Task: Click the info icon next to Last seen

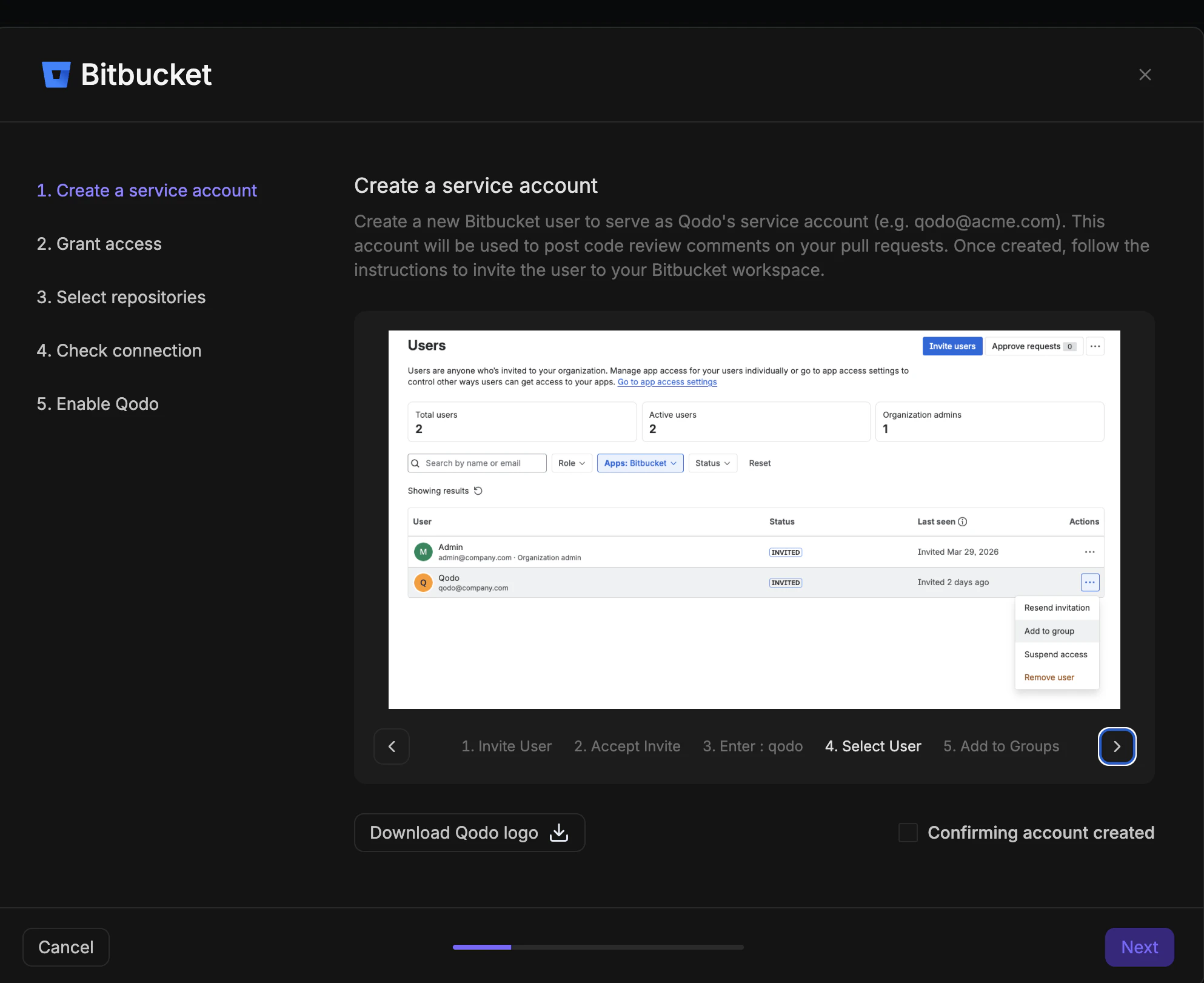Action: 963,522
